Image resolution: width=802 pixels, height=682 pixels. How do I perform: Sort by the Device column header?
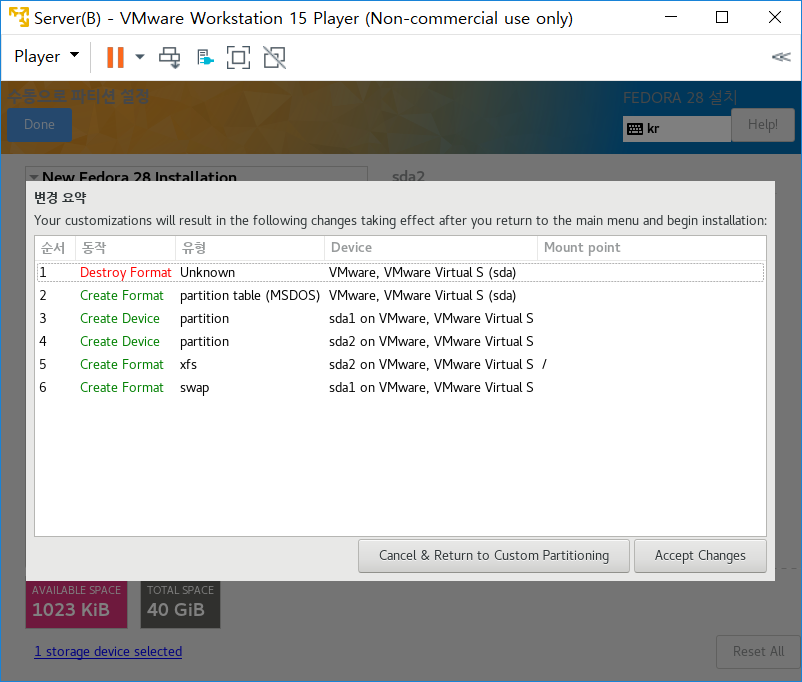tap(431, 248)
